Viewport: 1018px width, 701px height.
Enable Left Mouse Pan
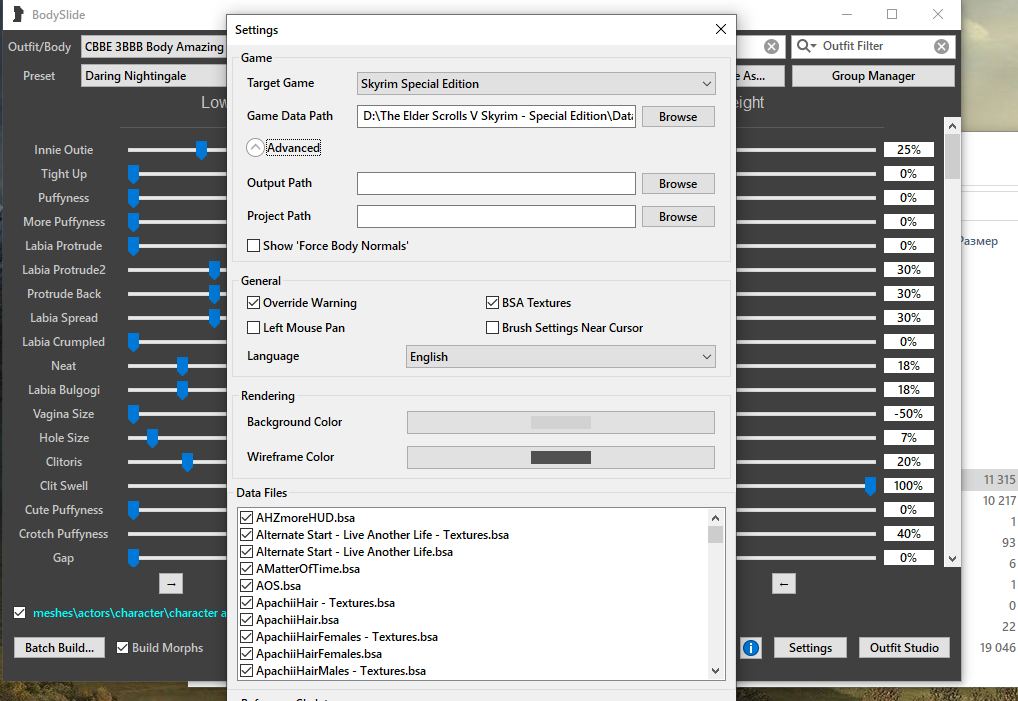pos(254,328)
